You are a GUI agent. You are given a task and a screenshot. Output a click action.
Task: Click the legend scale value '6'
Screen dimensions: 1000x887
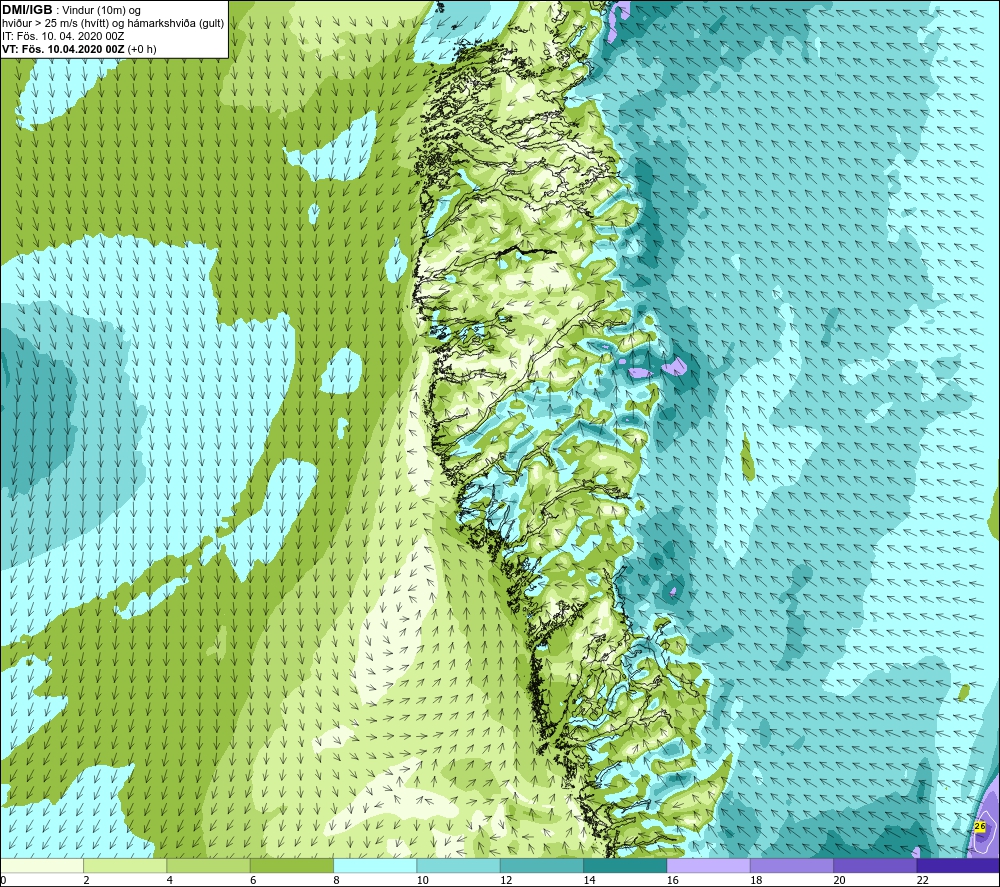point(253,880)
